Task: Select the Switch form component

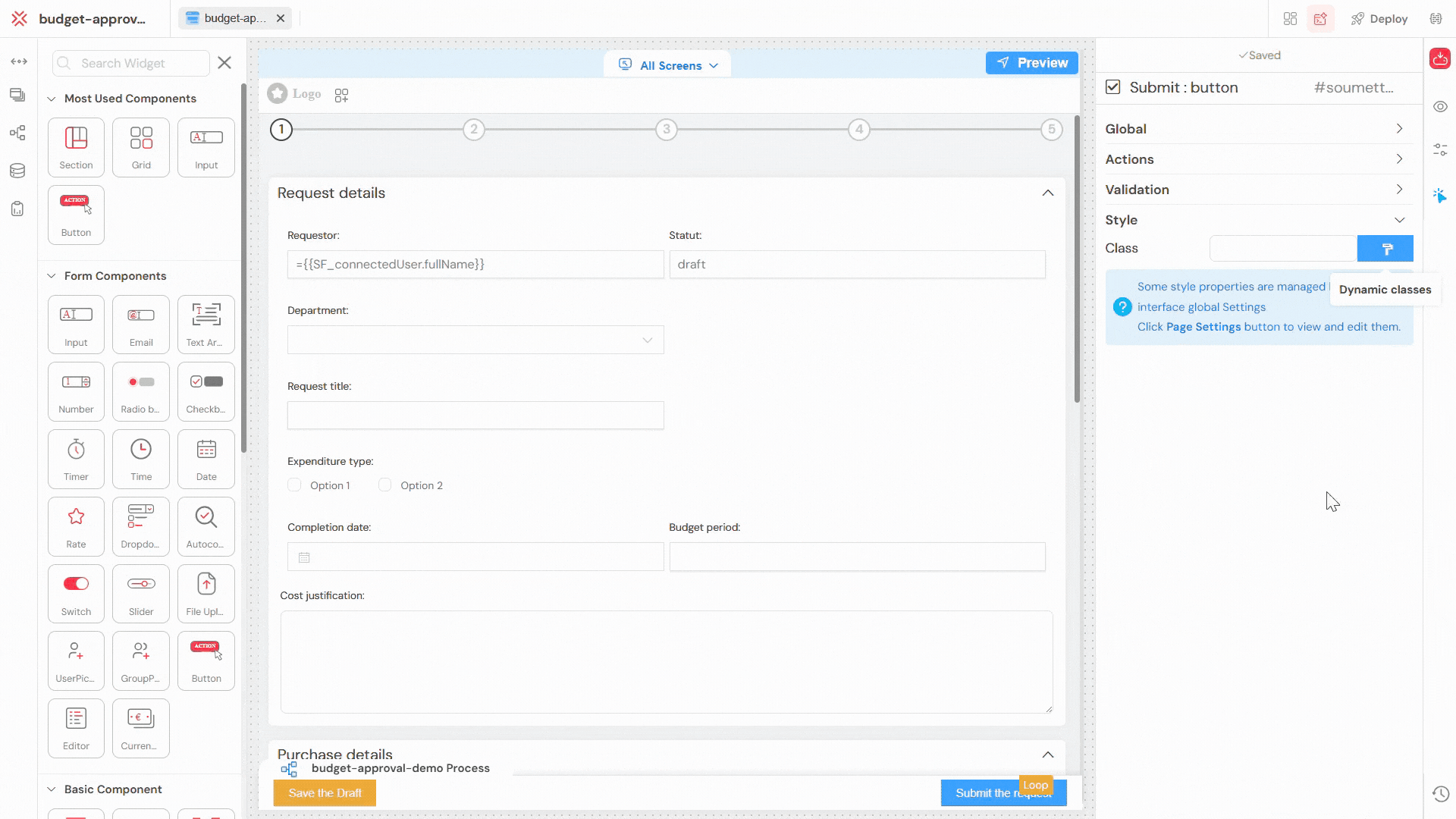Action: (75, 594)
